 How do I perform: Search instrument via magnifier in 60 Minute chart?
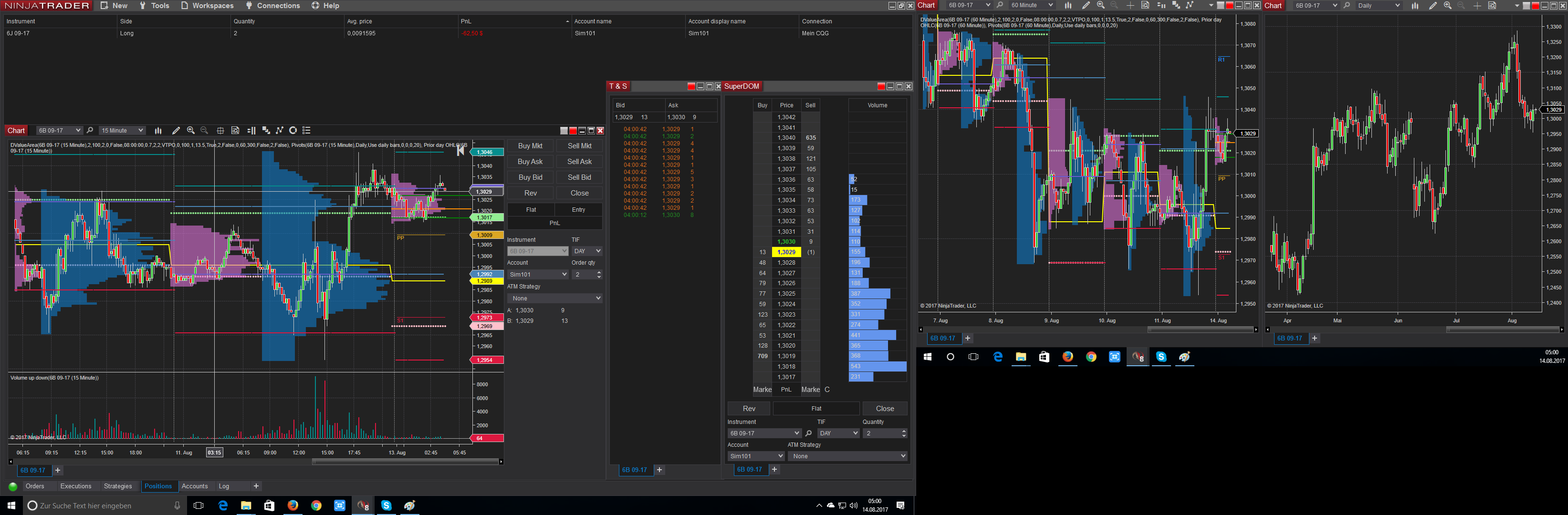coord(1000,5)
